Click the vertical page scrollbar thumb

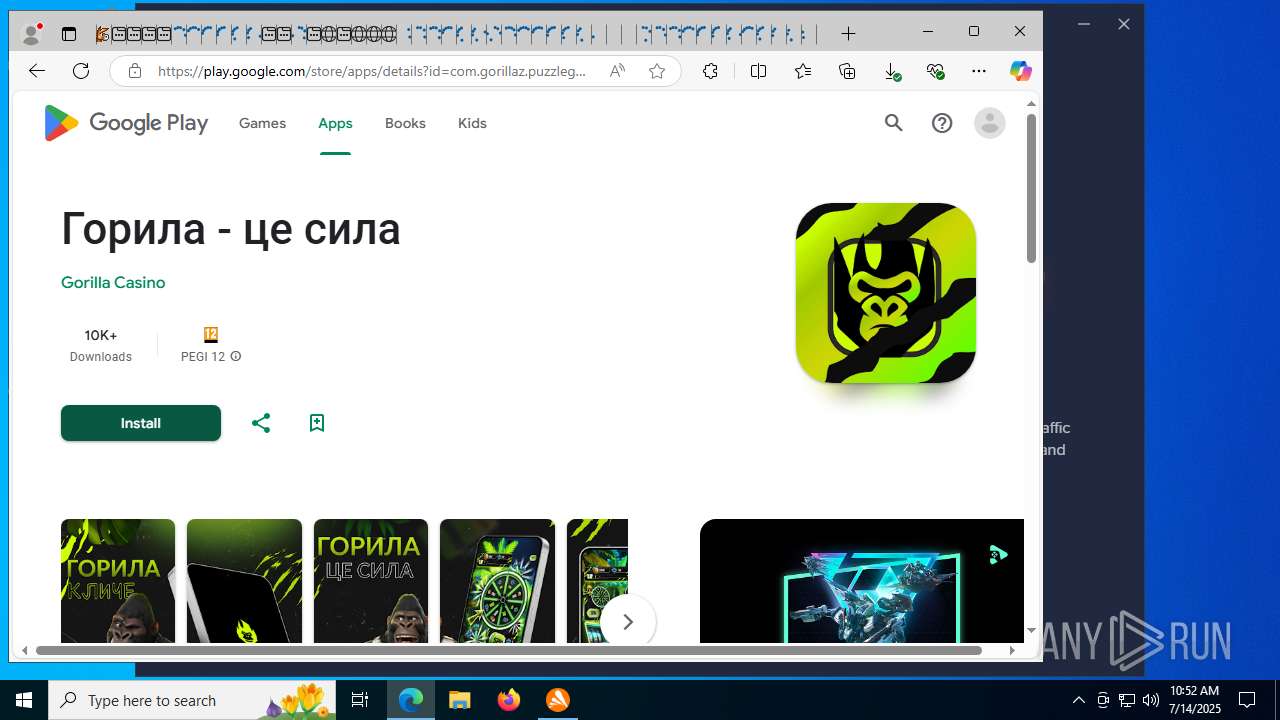pos(1031,188)
